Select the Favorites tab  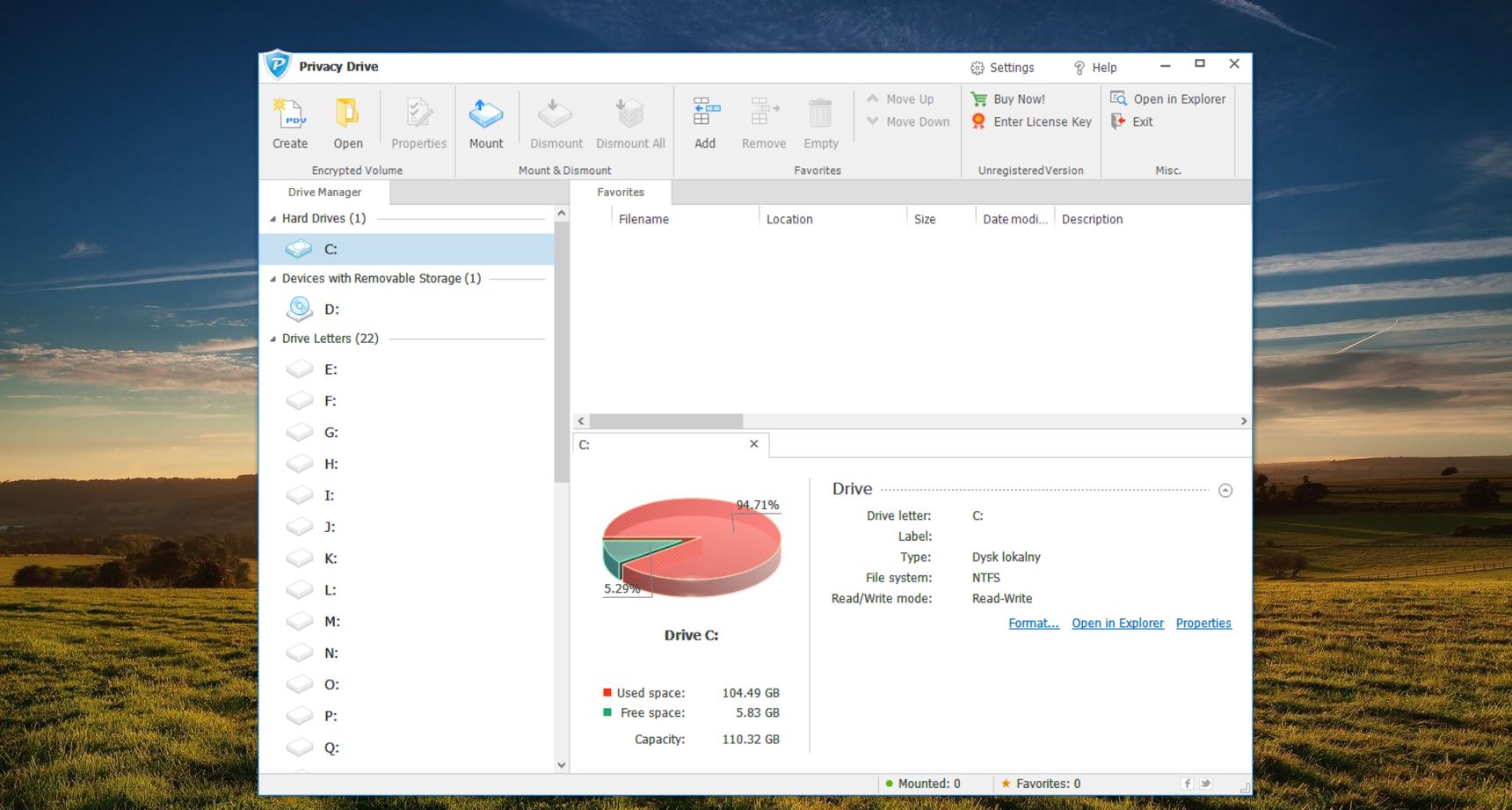621,192
